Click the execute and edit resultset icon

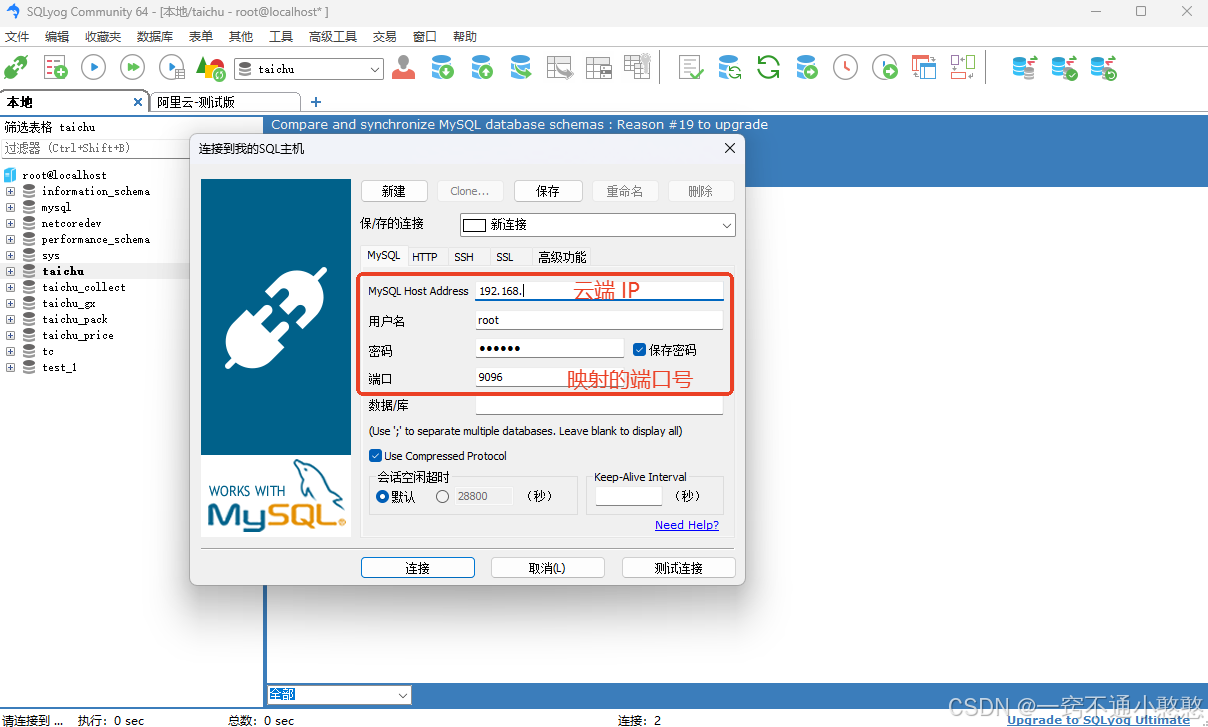coord(172,67)
